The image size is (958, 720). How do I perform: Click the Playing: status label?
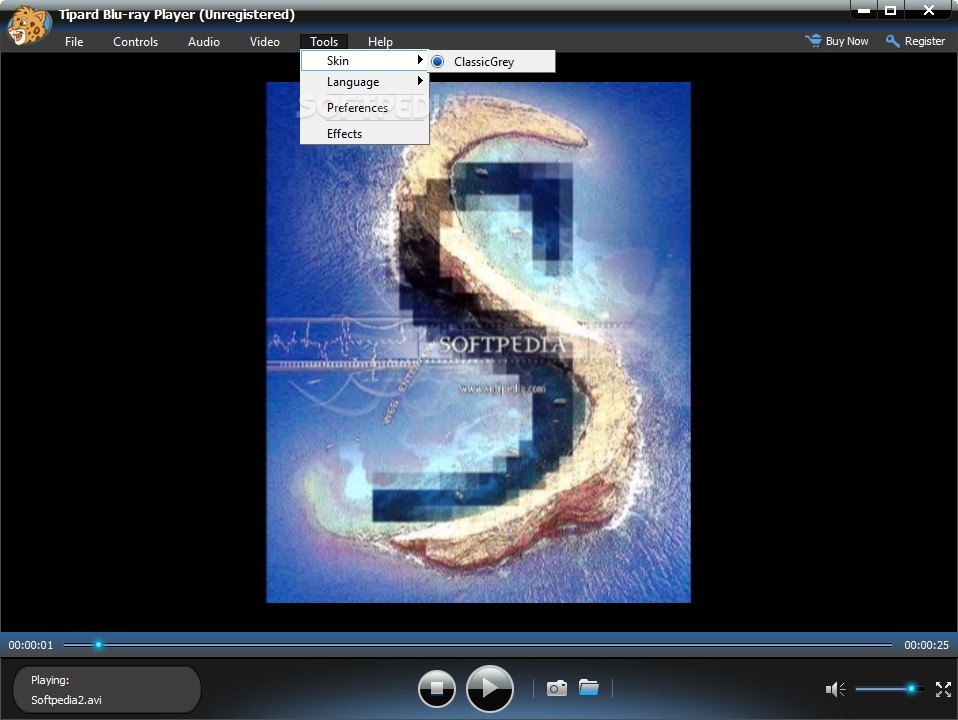tap(50, 680)
